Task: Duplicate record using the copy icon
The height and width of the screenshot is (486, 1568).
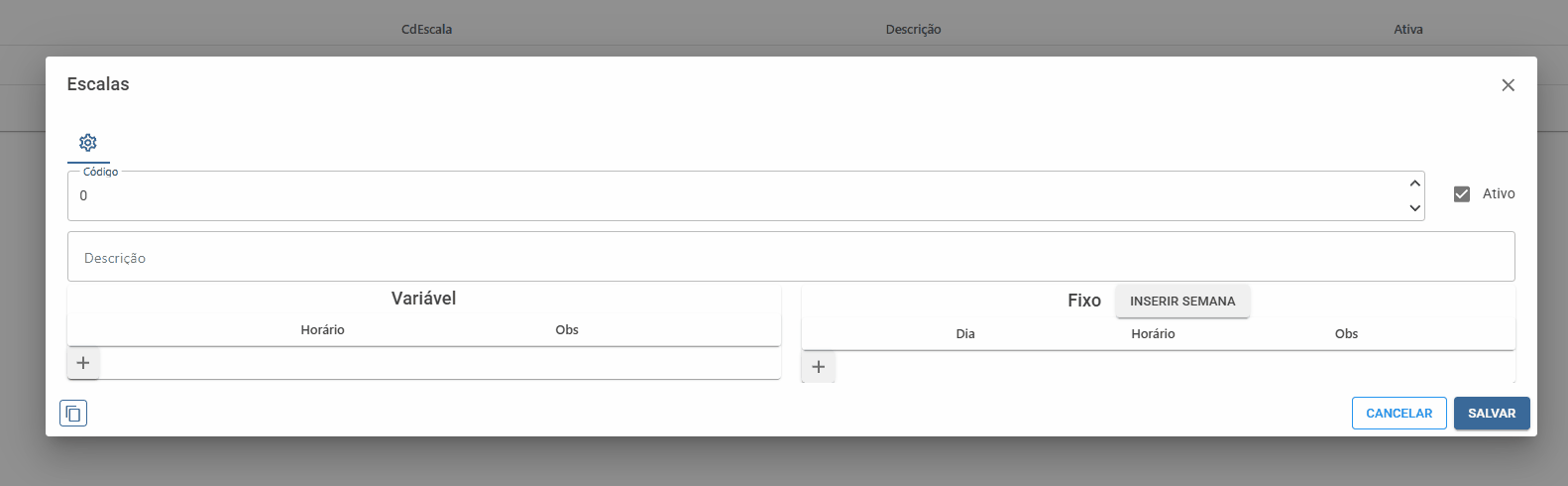Action: pos(73,414)
